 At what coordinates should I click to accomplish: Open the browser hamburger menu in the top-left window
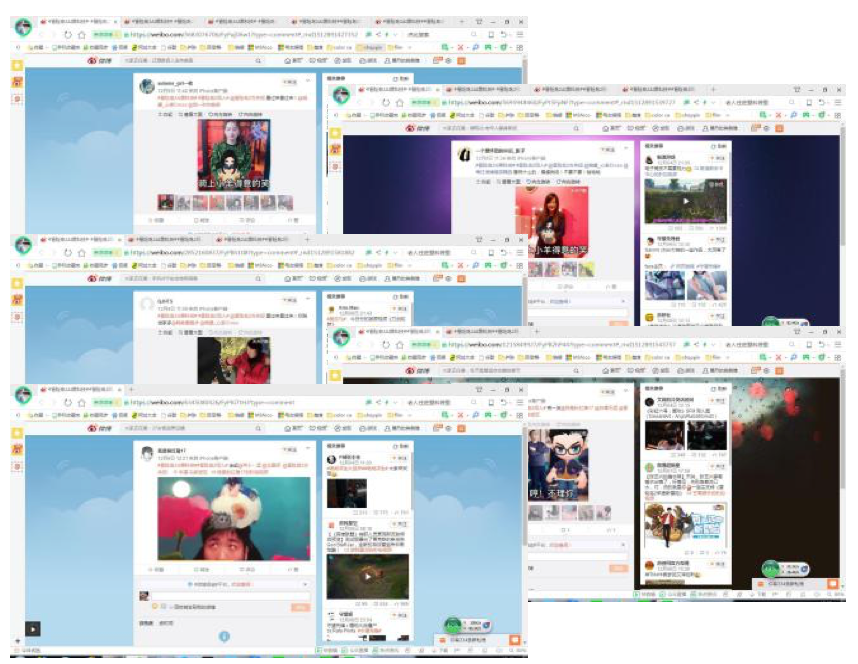pyautogui.click(x=520, y=34)
